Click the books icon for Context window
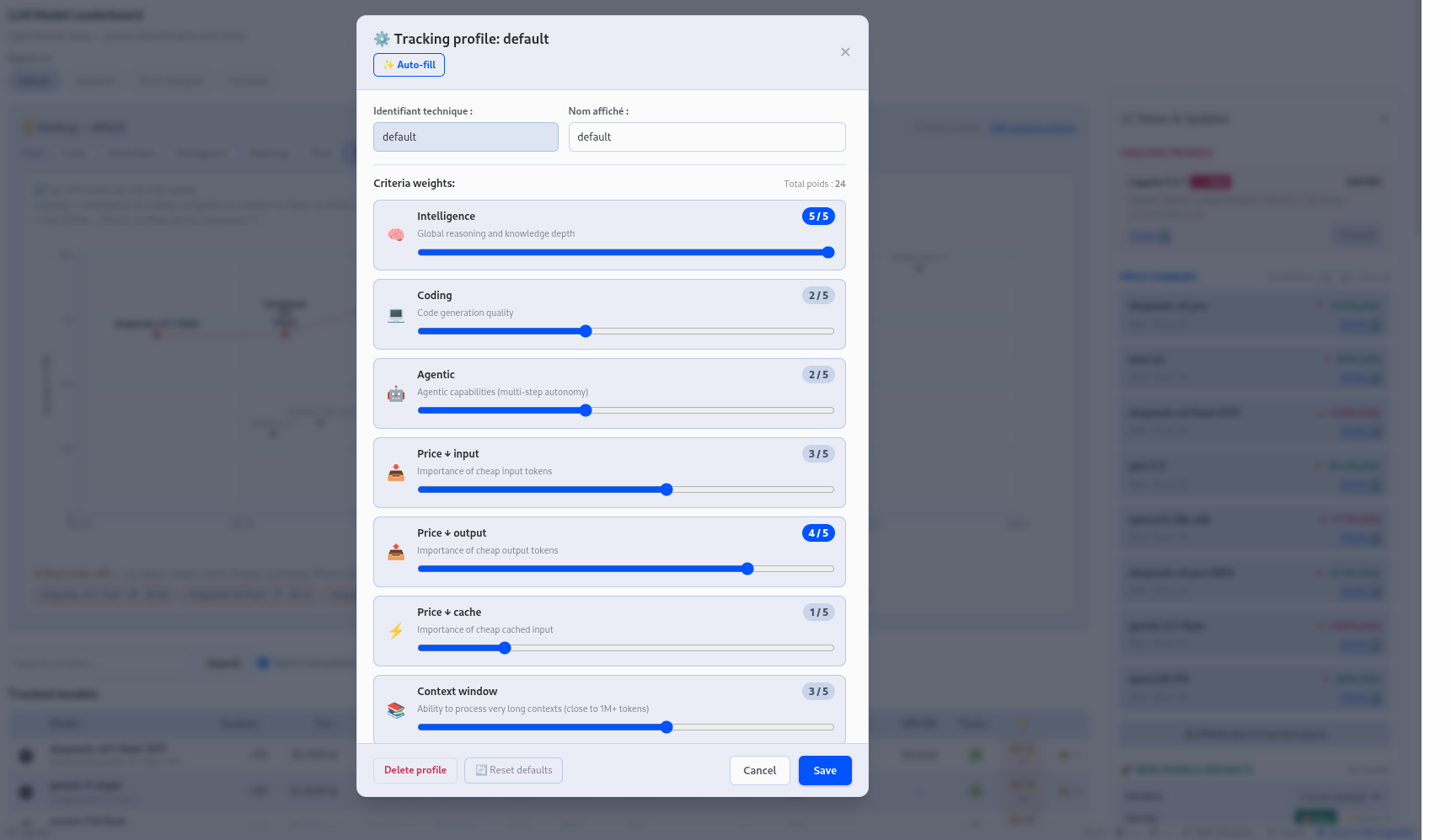The height and width of the screenshot is (840, 1451). [396, 710]
